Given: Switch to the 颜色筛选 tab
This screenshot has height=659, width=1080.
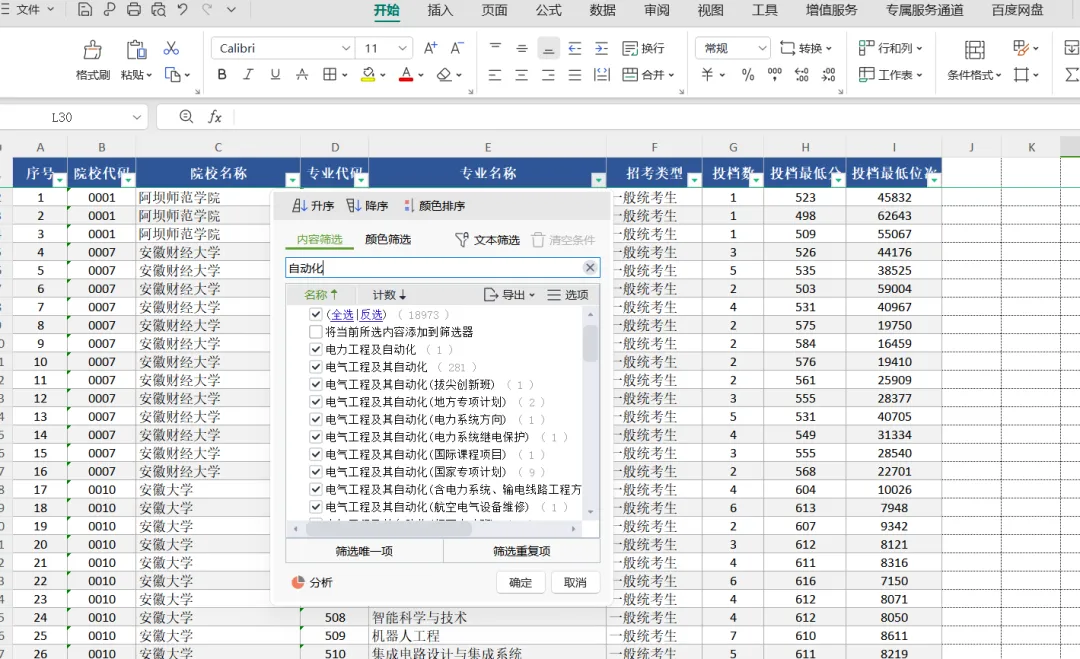Looking at the screenshot, I should (x=388, y=239).
